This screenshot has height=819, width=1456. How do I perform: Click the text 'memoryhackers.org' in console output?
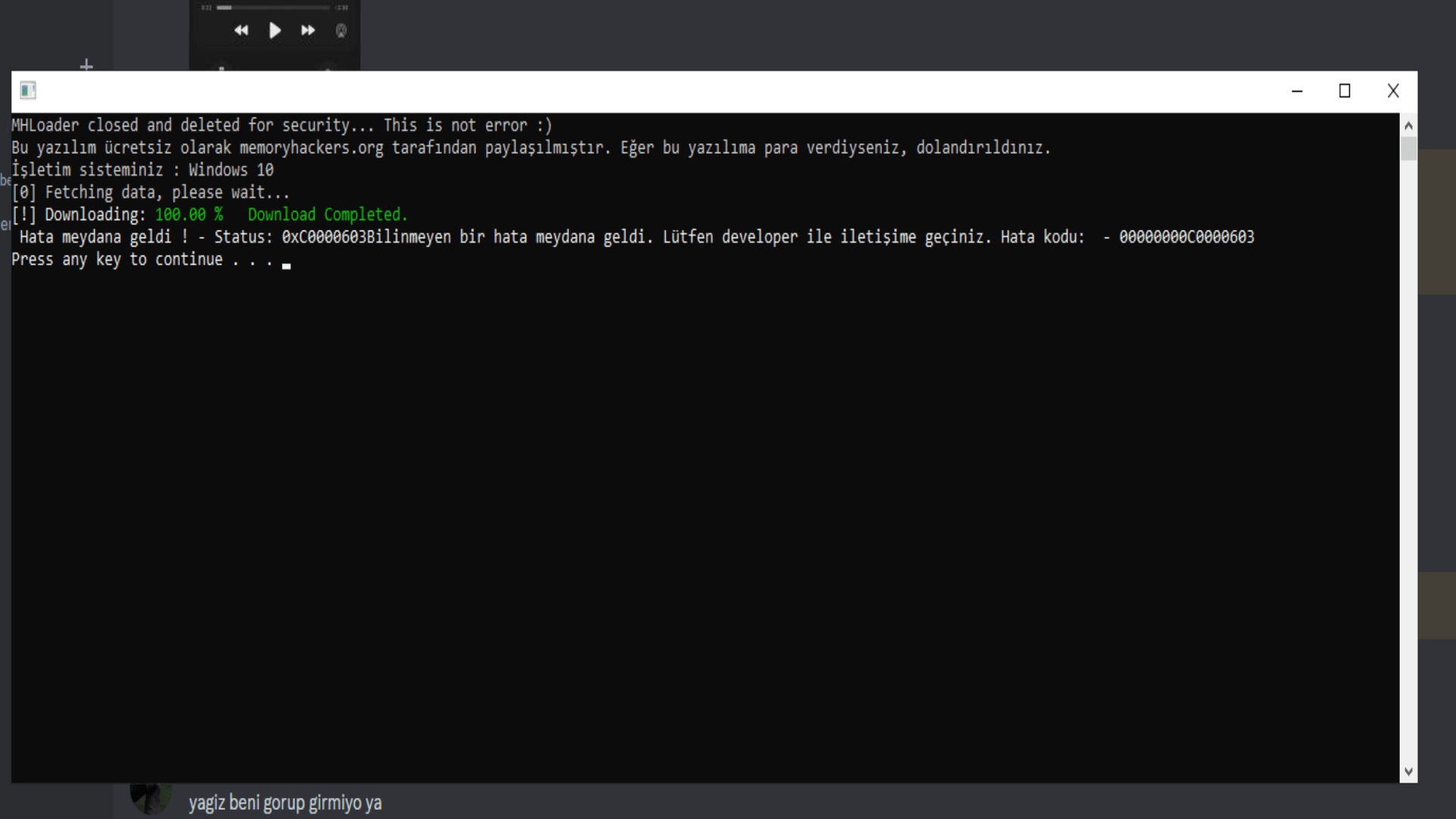tap(312, 148)
